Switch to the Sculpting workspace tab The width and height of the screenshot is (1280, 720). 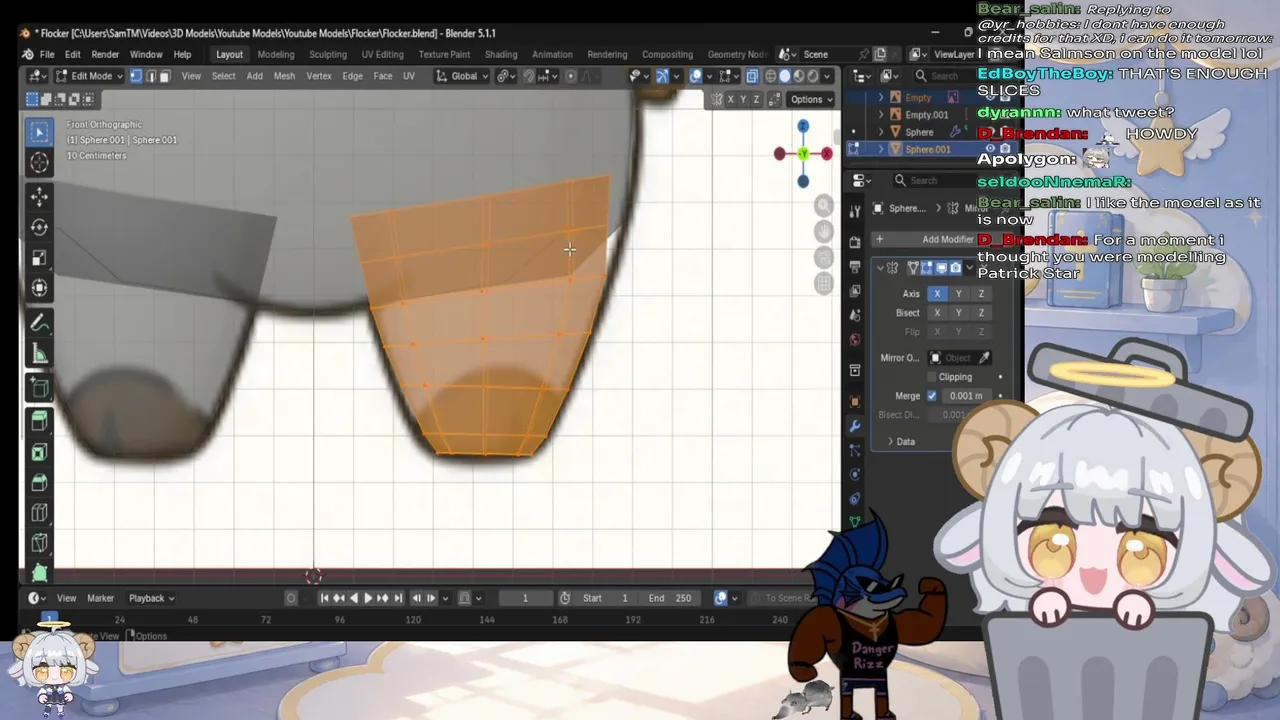[328, 54]
